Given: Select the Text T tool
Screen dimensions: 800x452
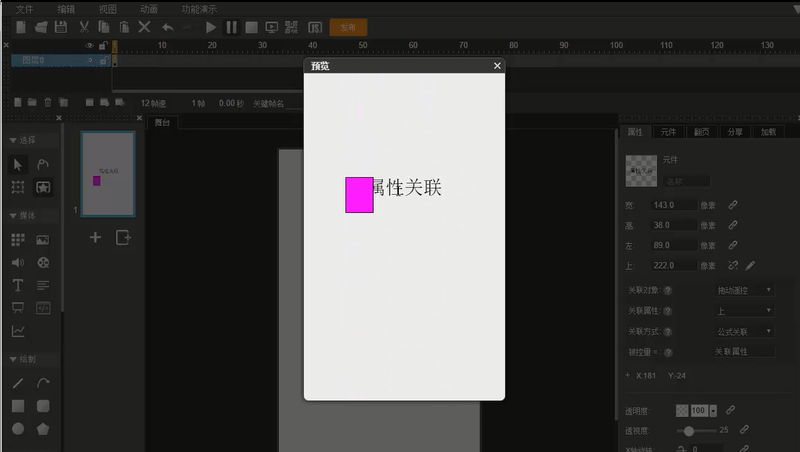Looking at the screenshot, I should pos(18,285).
